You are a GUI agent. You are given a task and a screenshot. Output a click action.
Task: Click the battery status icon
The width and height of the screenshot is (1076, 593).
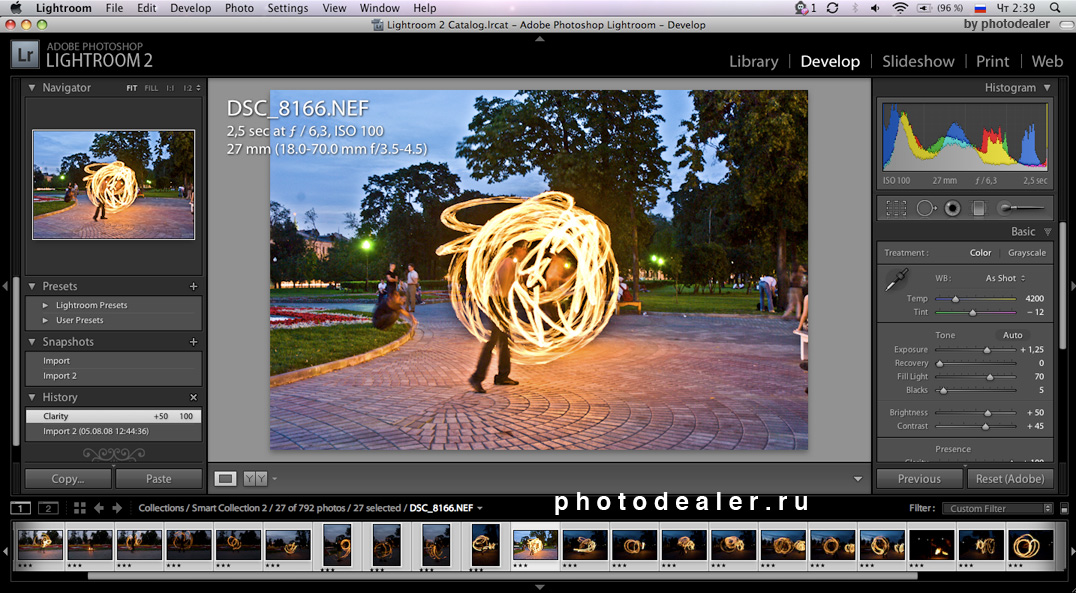point(924,8)
